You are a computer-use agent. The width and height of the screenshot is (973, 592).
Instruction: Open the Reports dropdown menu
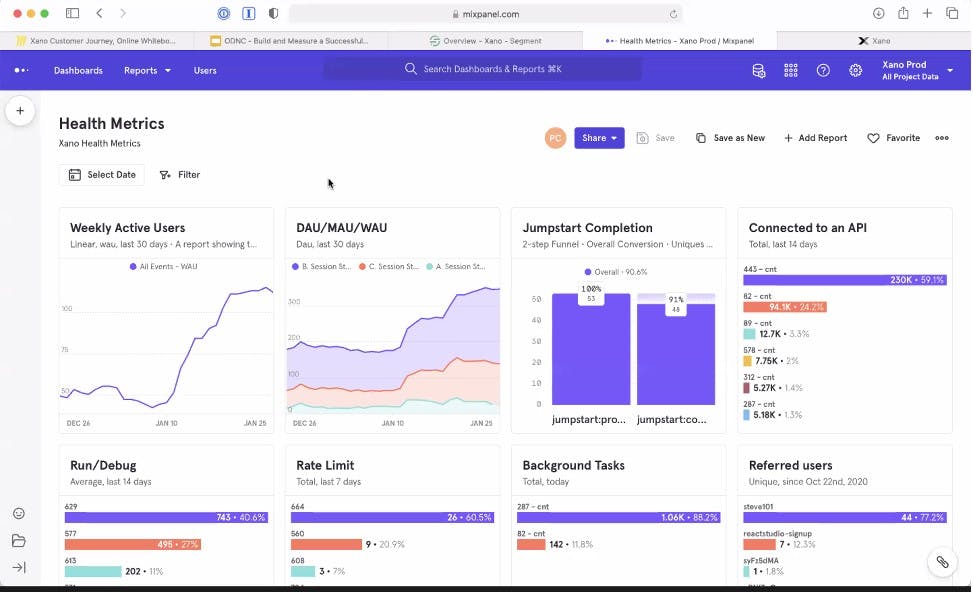click(147, 70)
